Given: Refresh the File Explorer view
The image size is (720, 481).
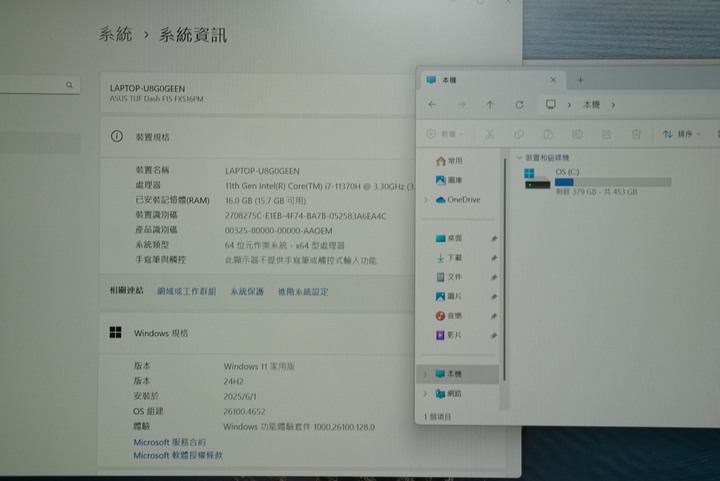Looking at the screenshot, I should pyautogui.click(x=519, y=105).
